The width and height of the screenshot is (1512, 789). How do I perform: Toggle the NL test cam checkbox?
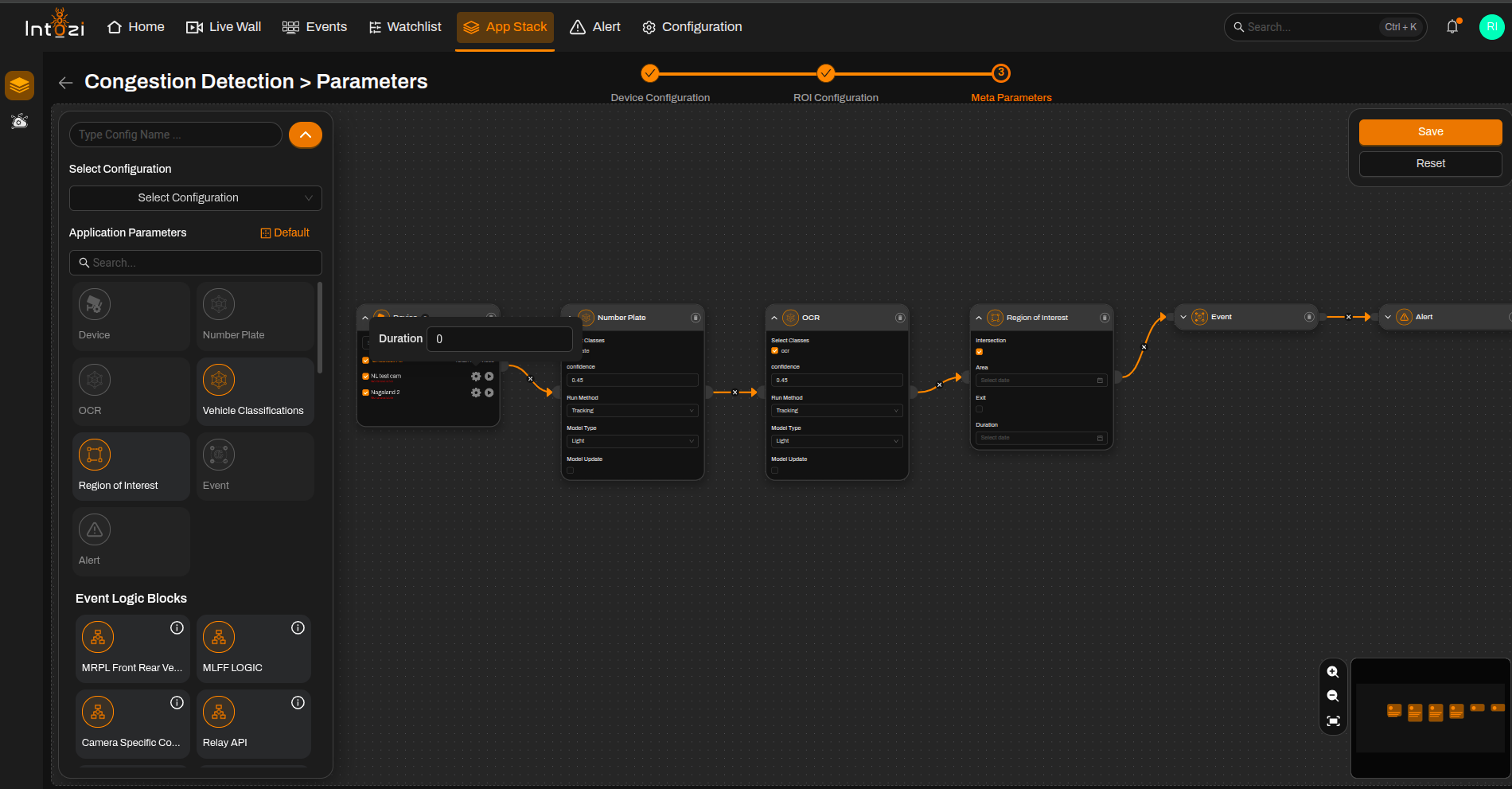(366, 376)
